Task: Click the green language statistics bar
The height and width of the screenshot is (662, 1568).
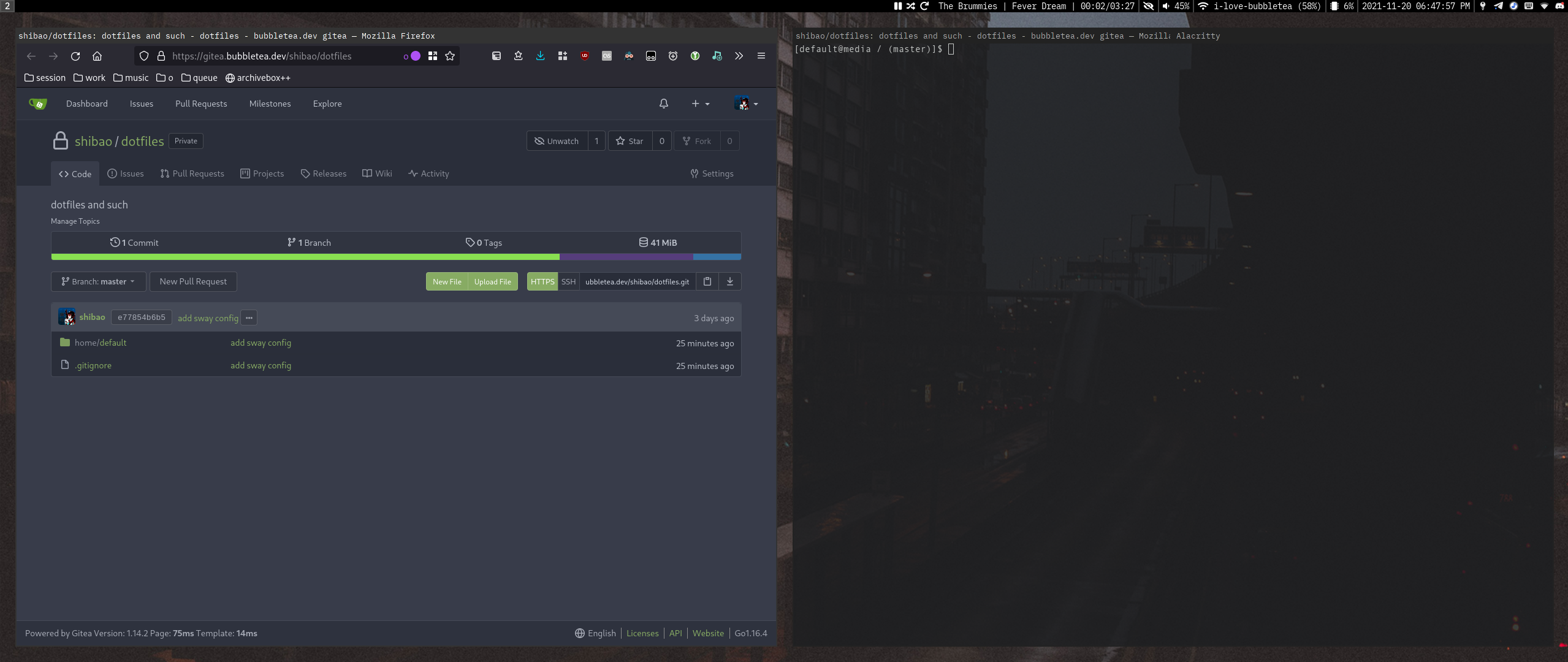Action: pyautogui.click(x=305, y=257)
